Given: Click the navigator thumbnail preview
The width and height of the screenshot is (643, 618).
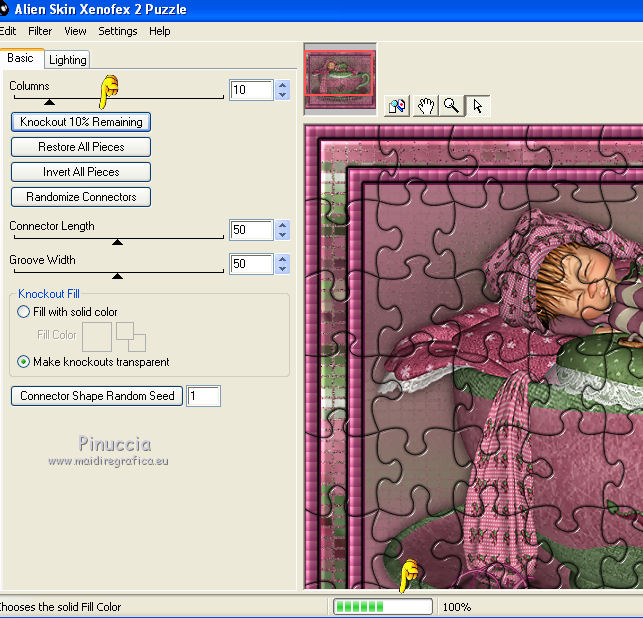Looking at the screenshot, I should pyautogui.click(x=340, y=79).
